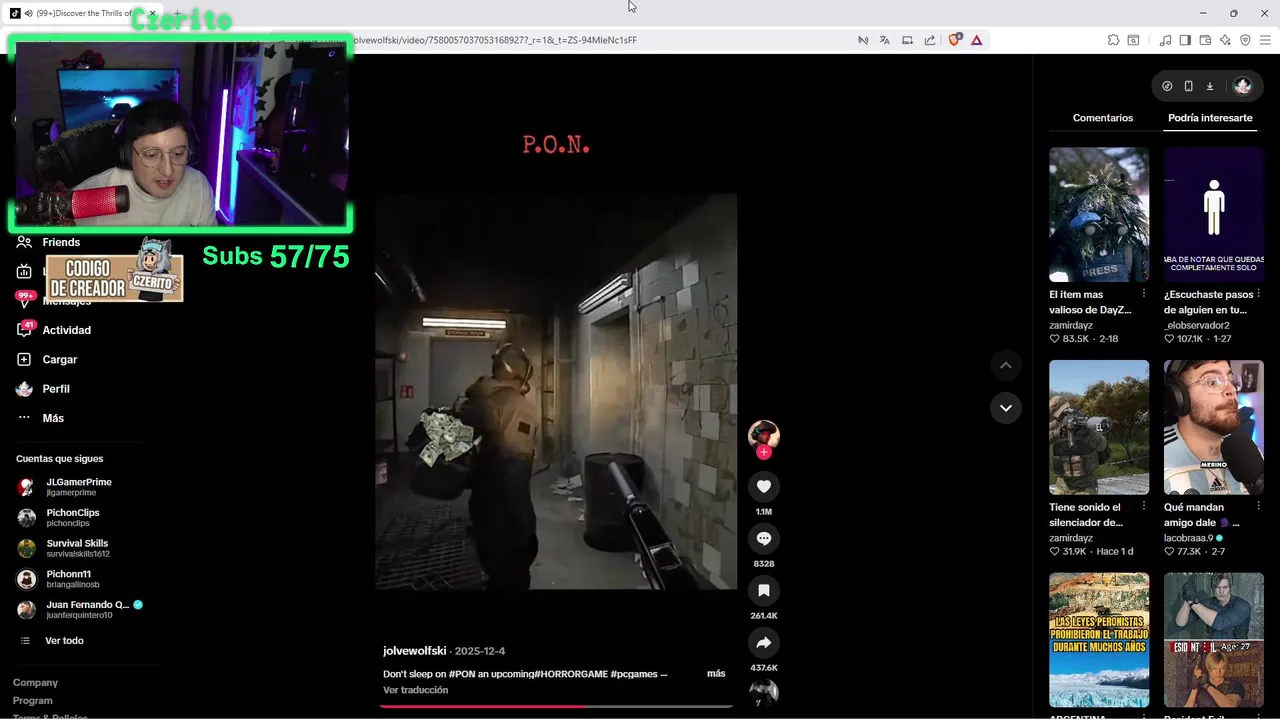The width and height of the screenshot is (1280, 720).
Task: Click the #HORRORGAME hashtag
Action: click(x=571, y=674)
